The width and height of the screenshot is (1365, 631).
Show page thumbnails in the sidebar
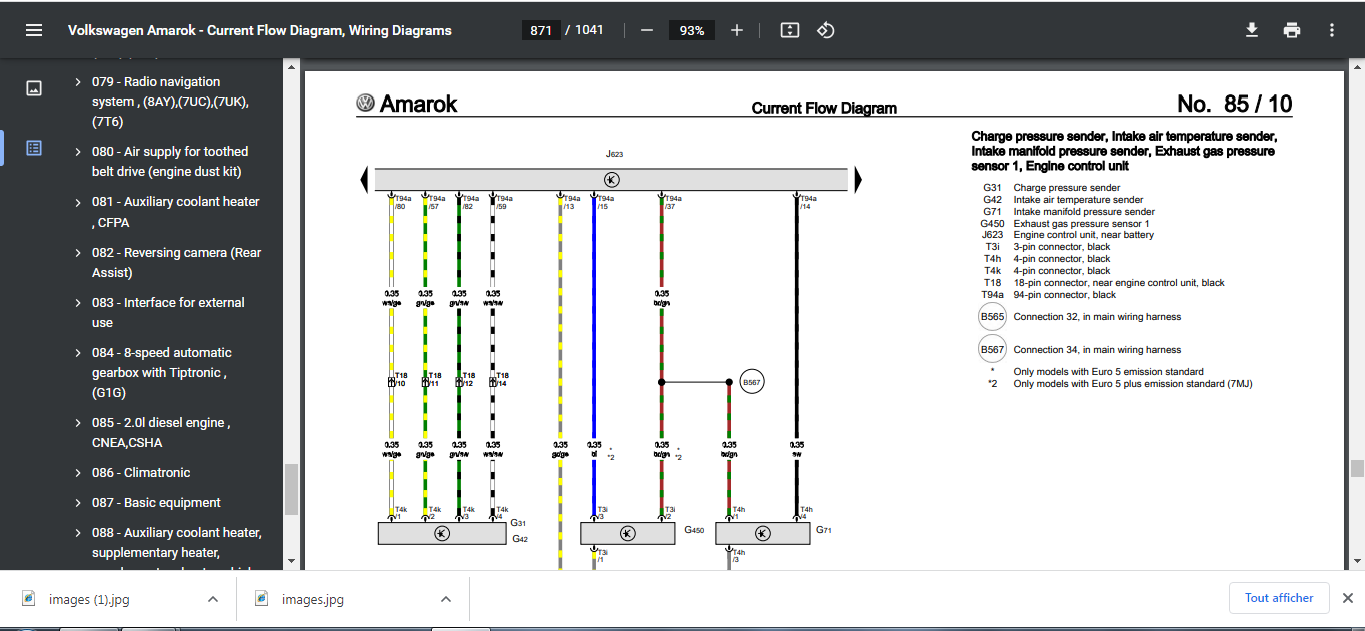click(x=34, y=88)
